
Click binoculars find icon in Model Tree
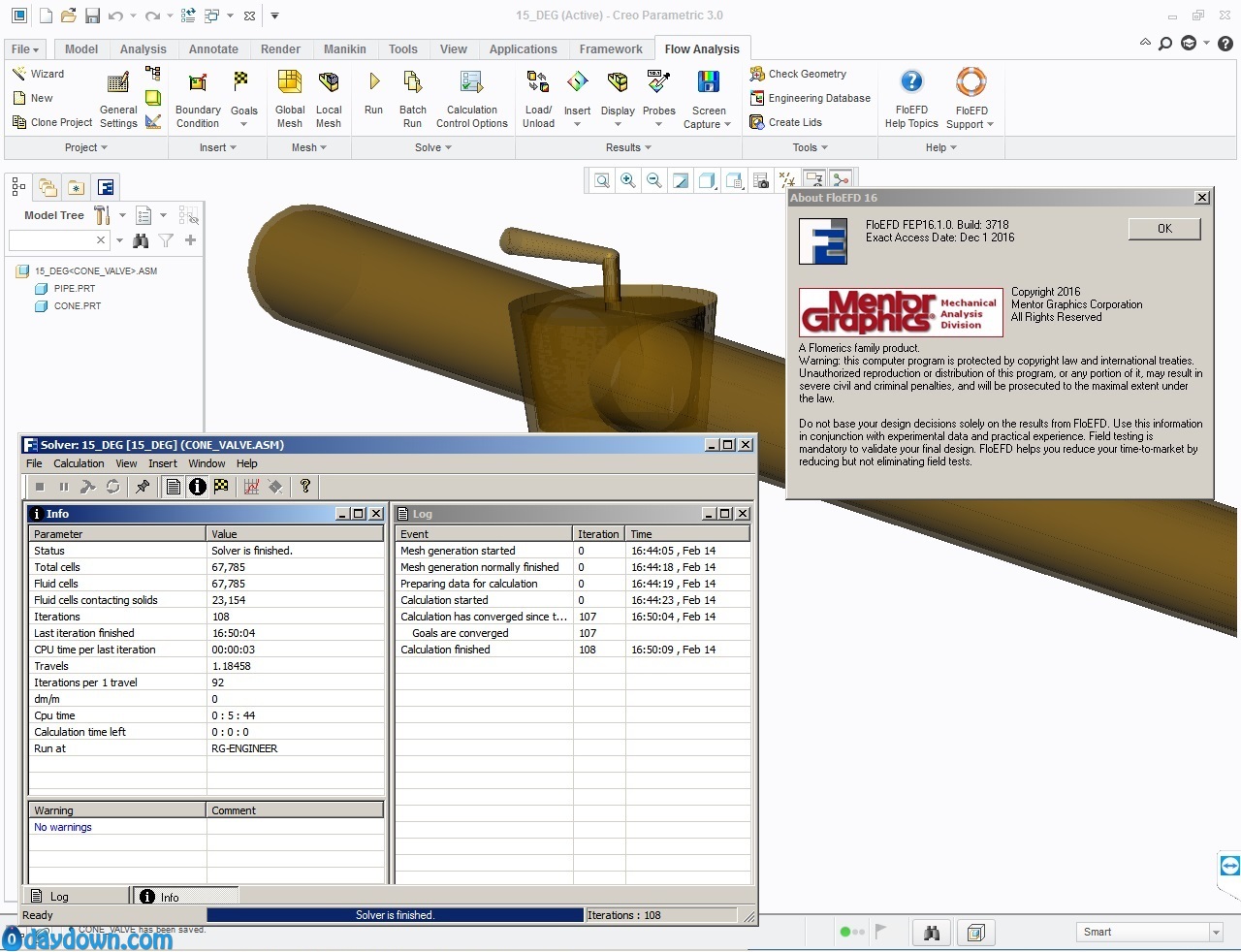point(142,239)
